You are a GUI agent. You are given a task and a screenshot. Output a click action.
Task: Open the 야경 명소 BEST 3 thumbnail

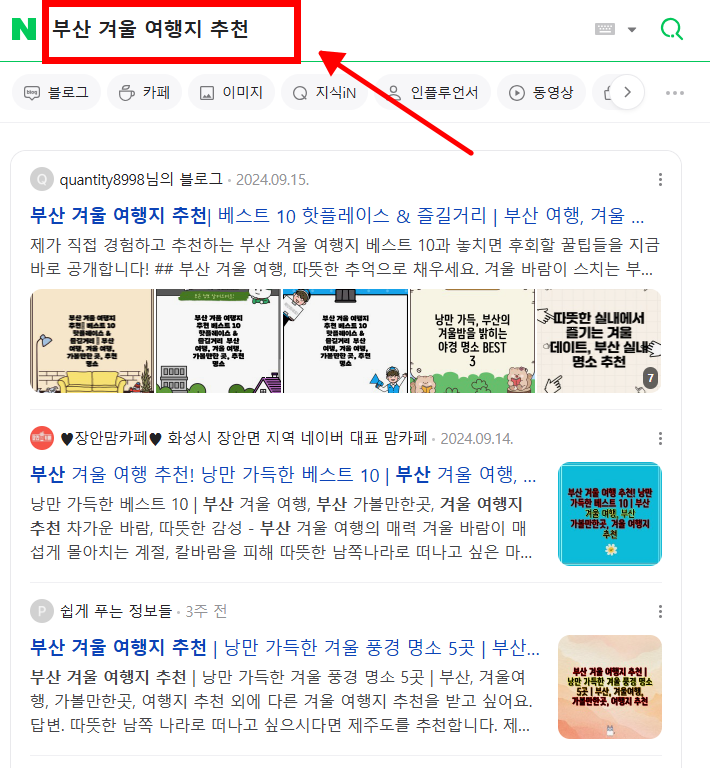(472, 341)
